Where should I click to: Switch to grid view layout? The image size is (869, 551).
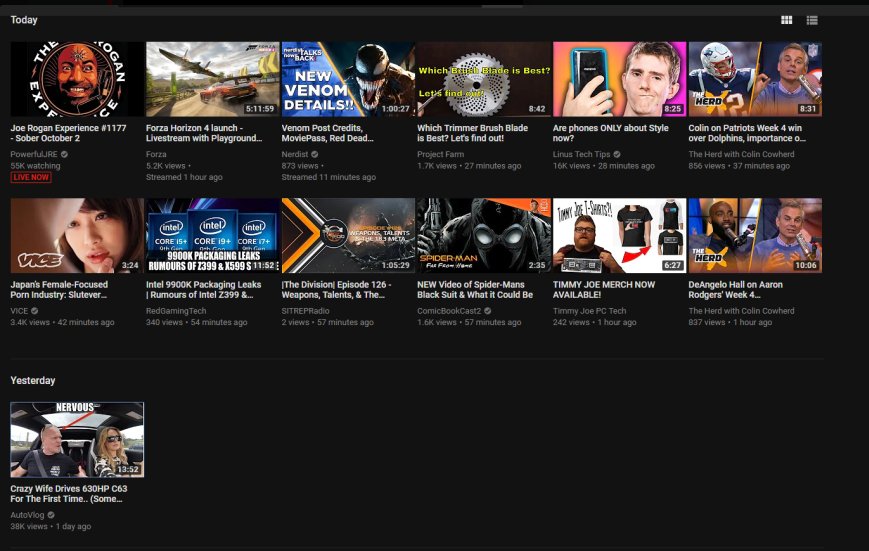(786, 21)
